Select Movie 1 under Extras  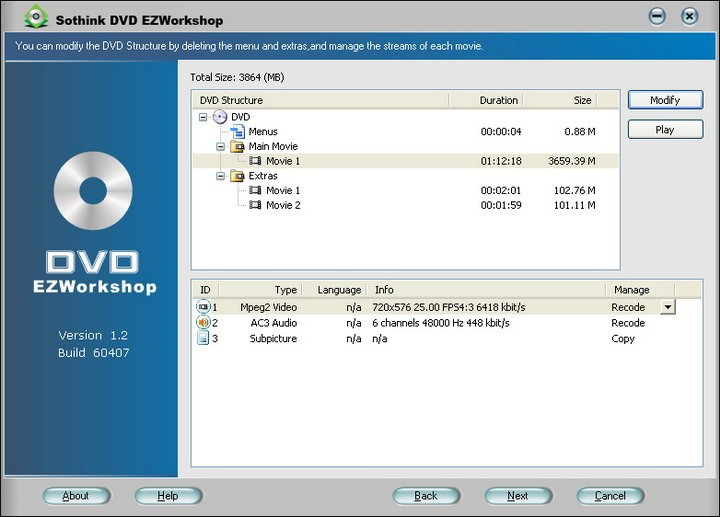283,190
